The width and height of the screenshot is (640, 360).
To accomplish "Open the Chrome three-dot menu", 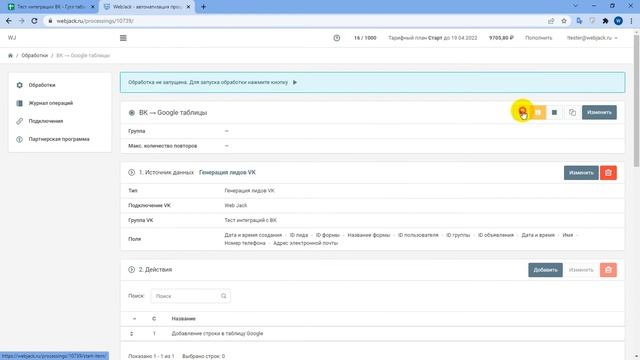I will click(631, 21).
